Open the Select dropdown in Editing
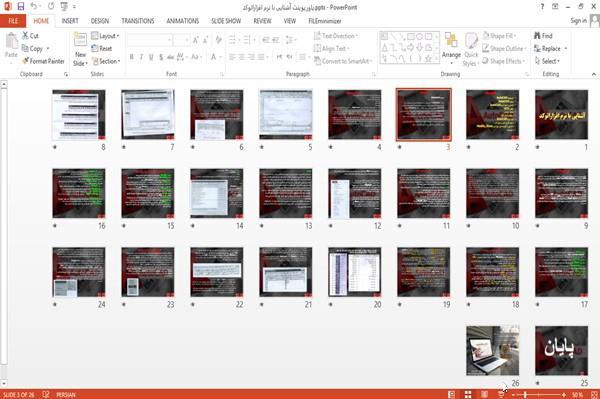This screenshot has width=600, height=399. coord(547,61)
